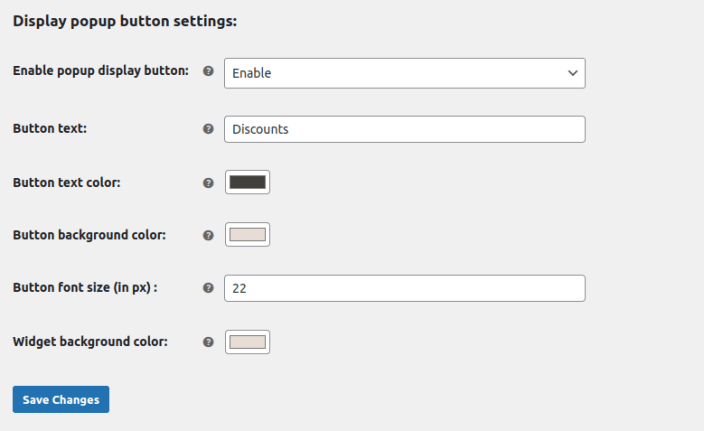Click help icon for Button text color
Screen dimensions: 704x431
pos(208,183)
